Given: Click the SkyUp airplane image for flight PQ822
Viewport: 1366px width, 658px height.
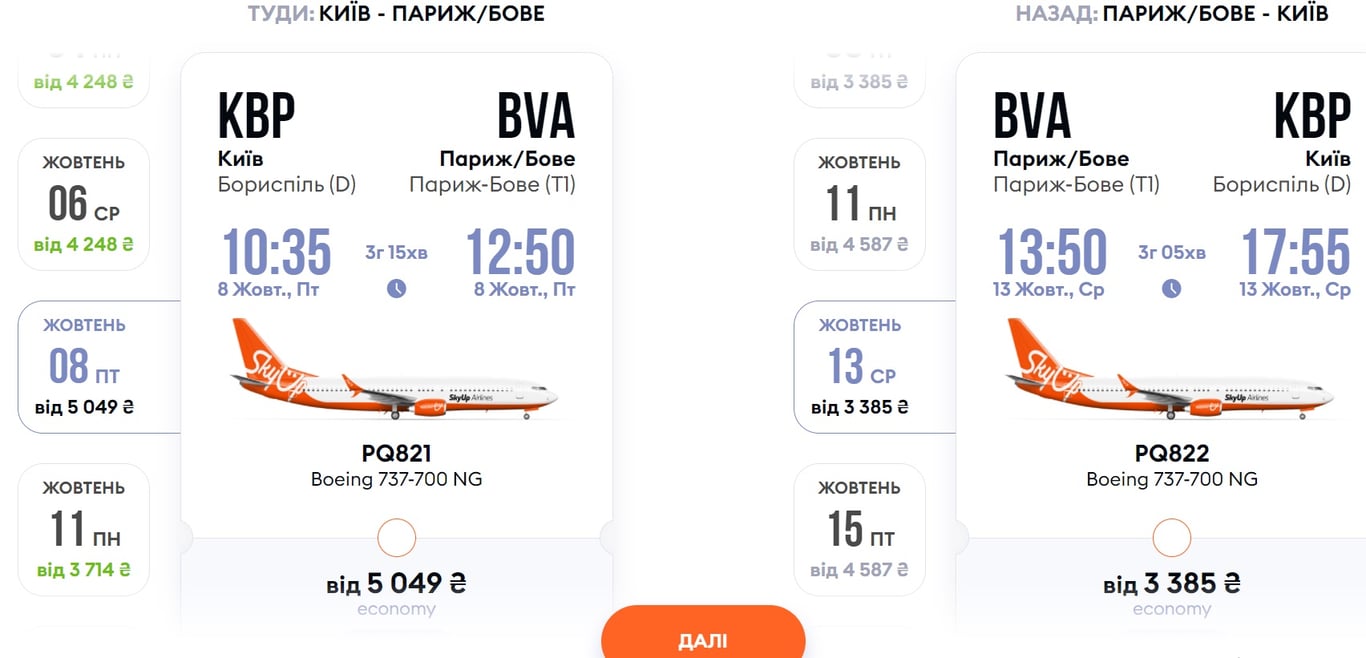Looking at the screenshot, I should pos(1170,369).
